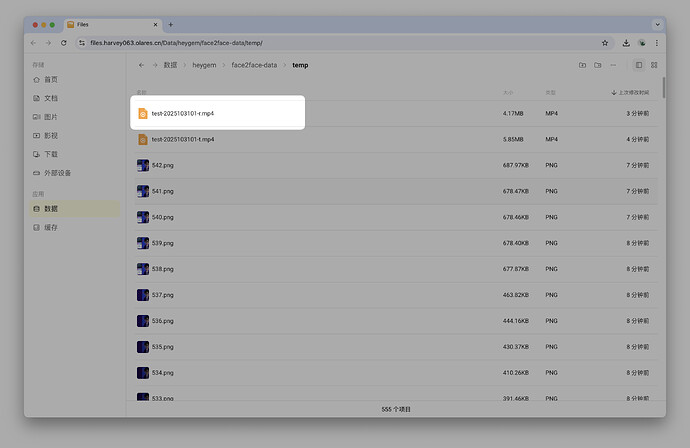Click the upload folder icon in toolbar

point(598,65)
